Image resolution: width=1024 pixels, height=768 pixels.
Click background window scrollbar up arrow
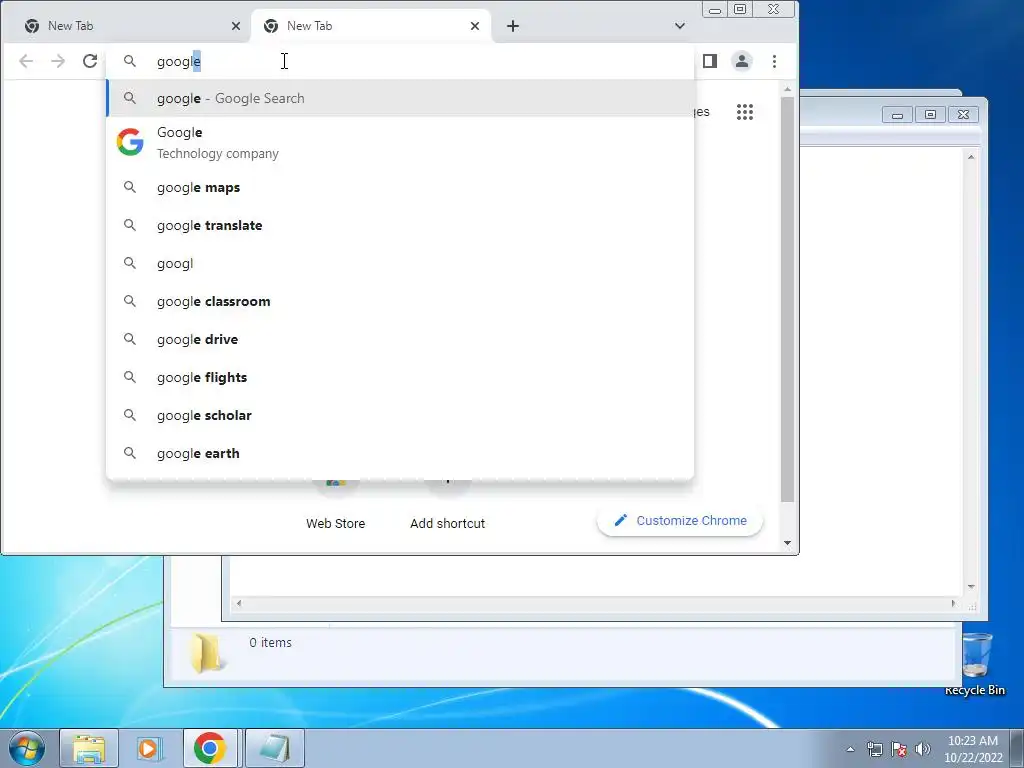971,157
